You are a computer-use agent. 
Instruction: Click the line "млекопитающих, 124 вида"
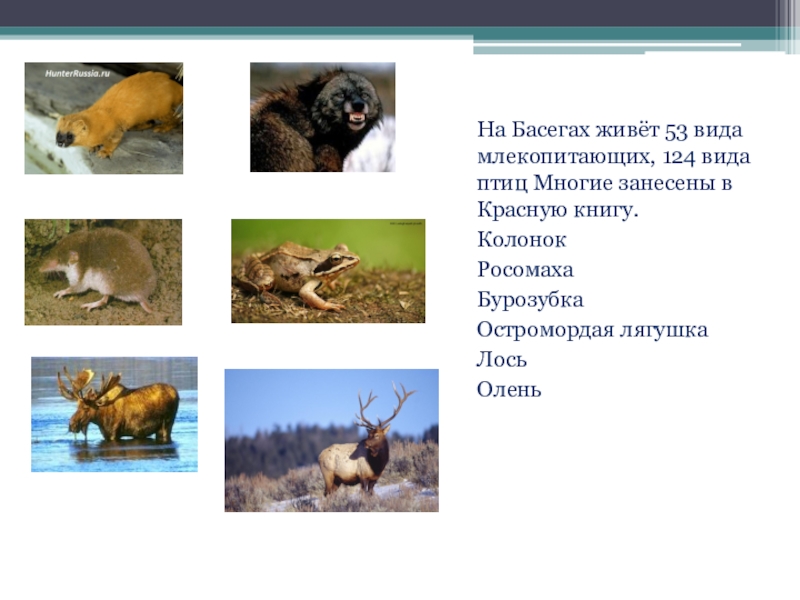(x=614, y=157)
